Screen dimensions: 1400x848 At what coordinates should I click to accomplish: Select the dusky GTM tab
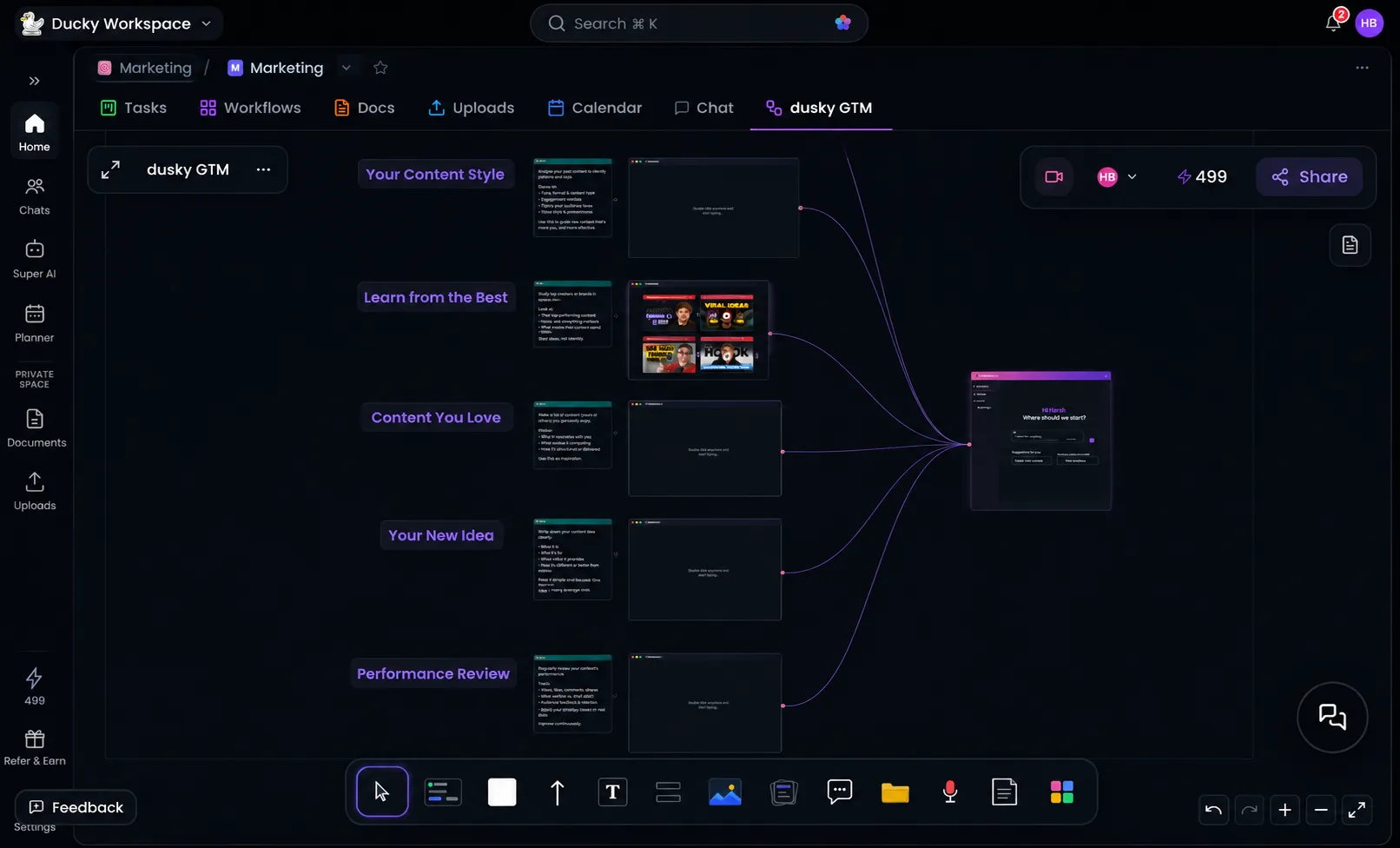pos(819,108)
